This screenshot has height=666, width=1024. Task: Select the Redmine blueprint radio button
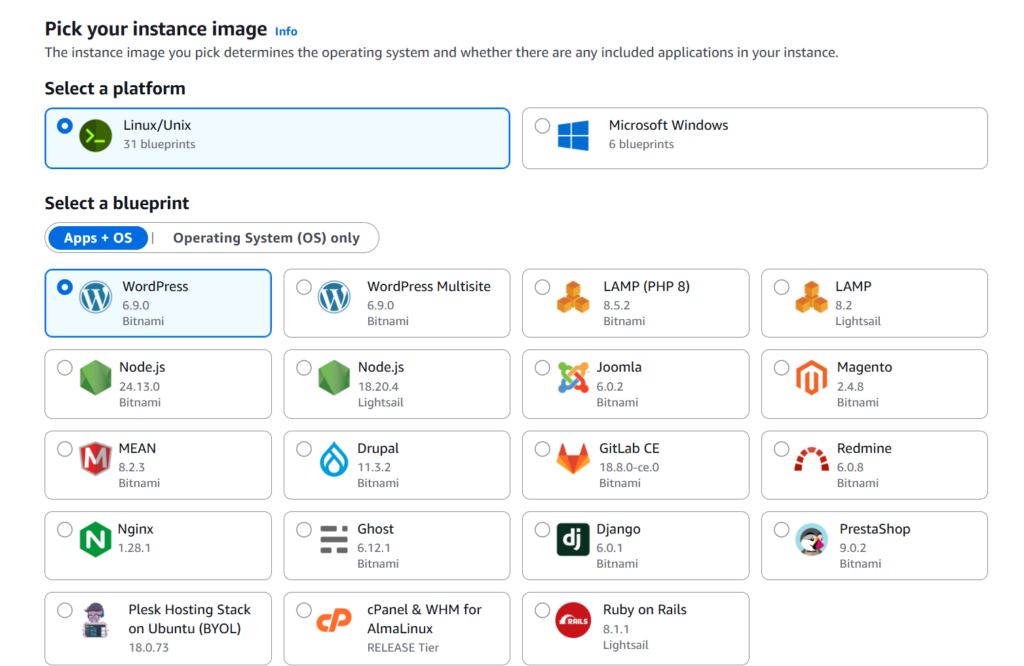[780, 447]
